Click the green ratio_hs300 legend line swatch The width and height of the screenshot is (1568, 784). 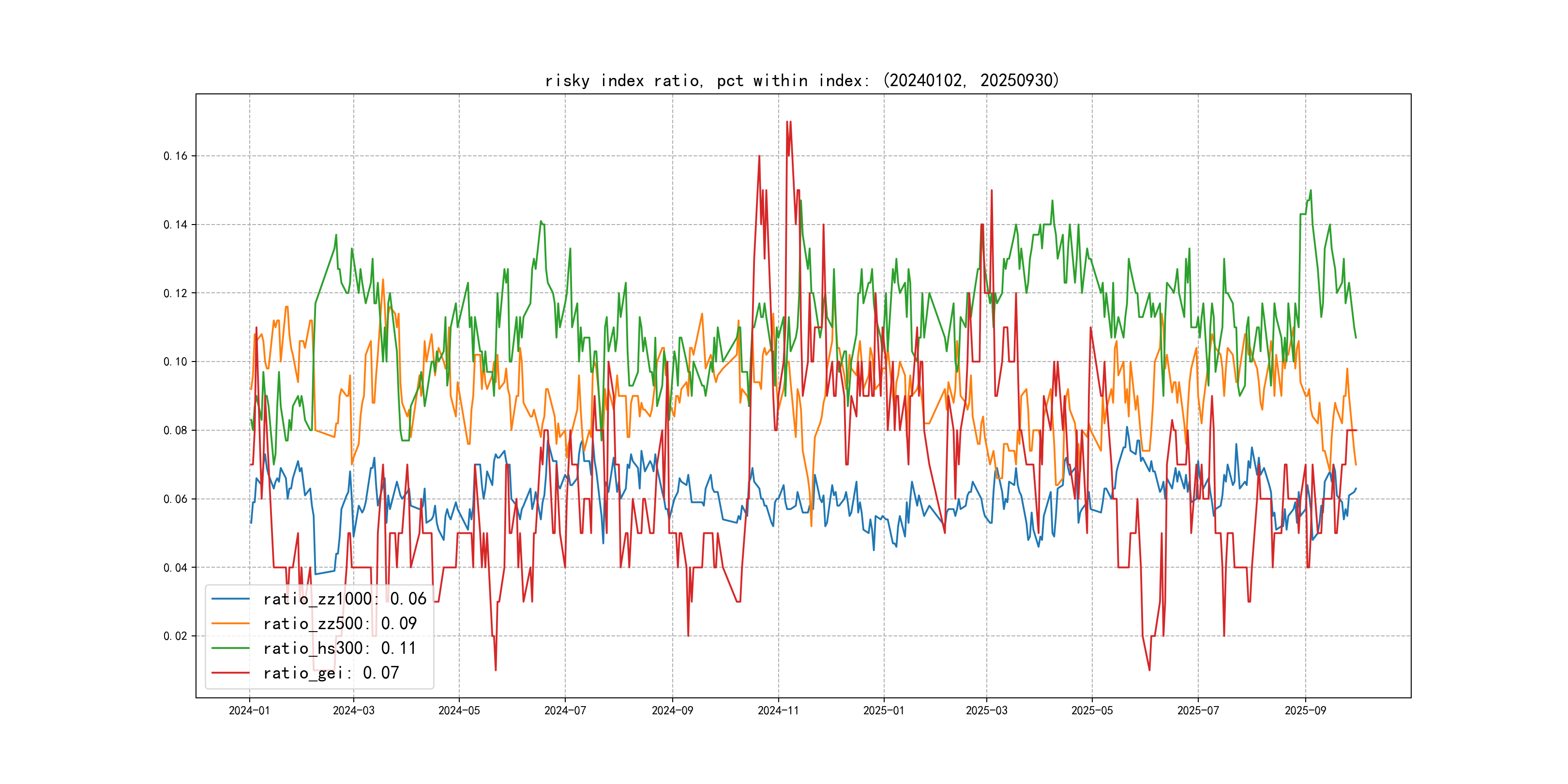[230, 648]
